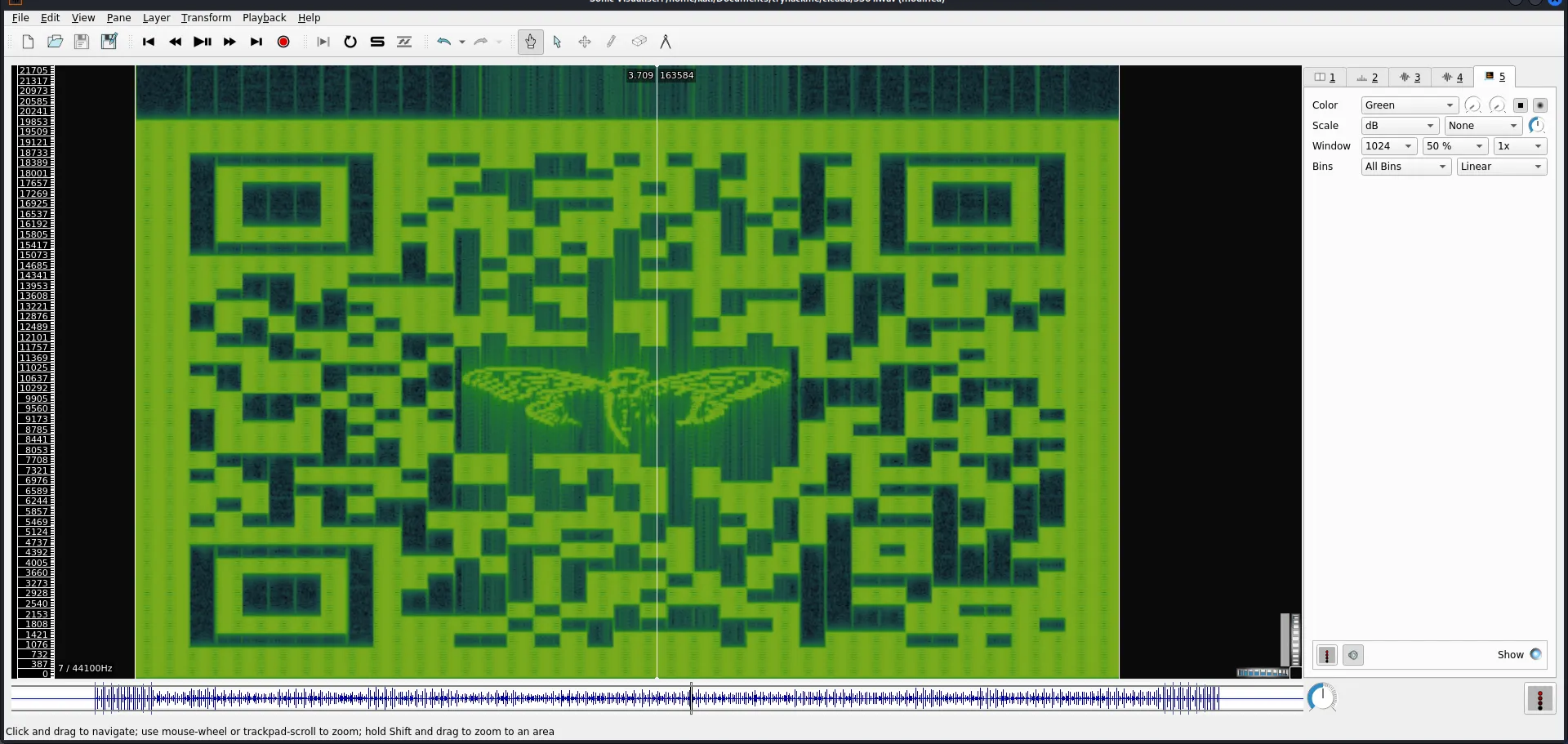Open the Playback menu

[x=264, y=18]
